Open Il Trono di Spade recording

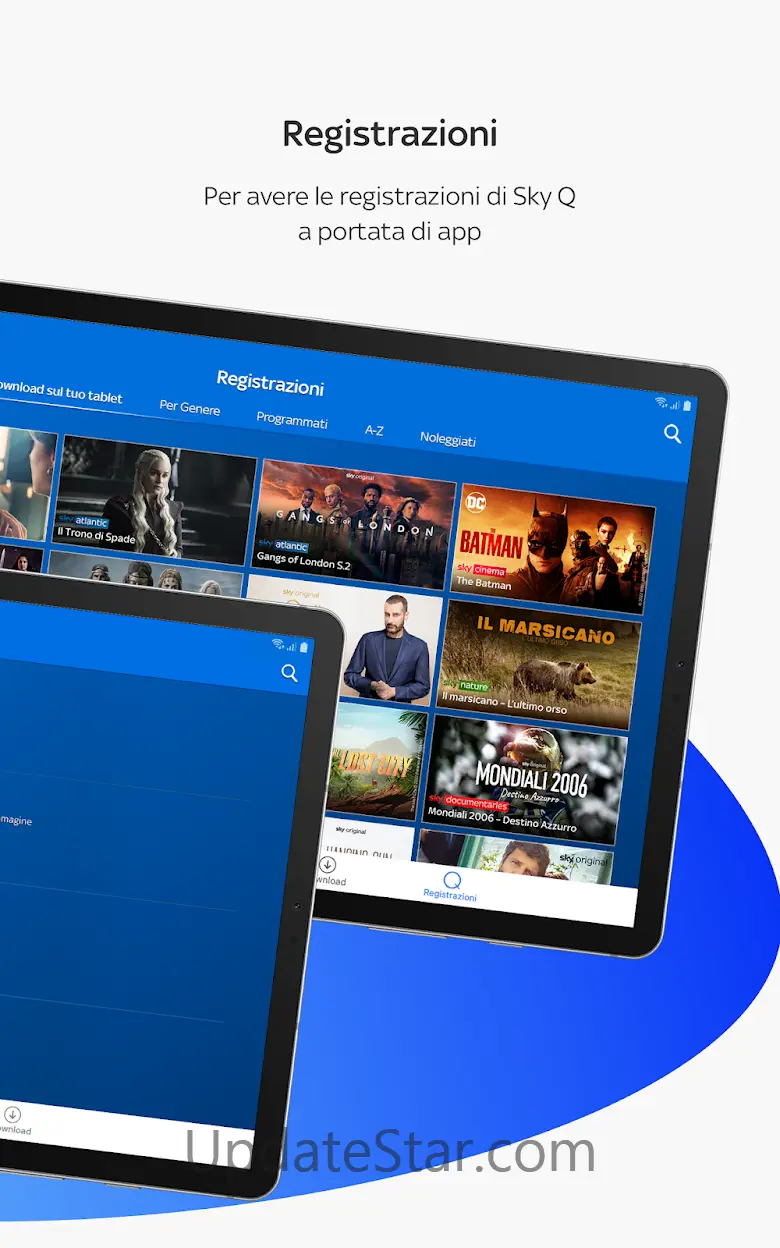tap(153, 499)
